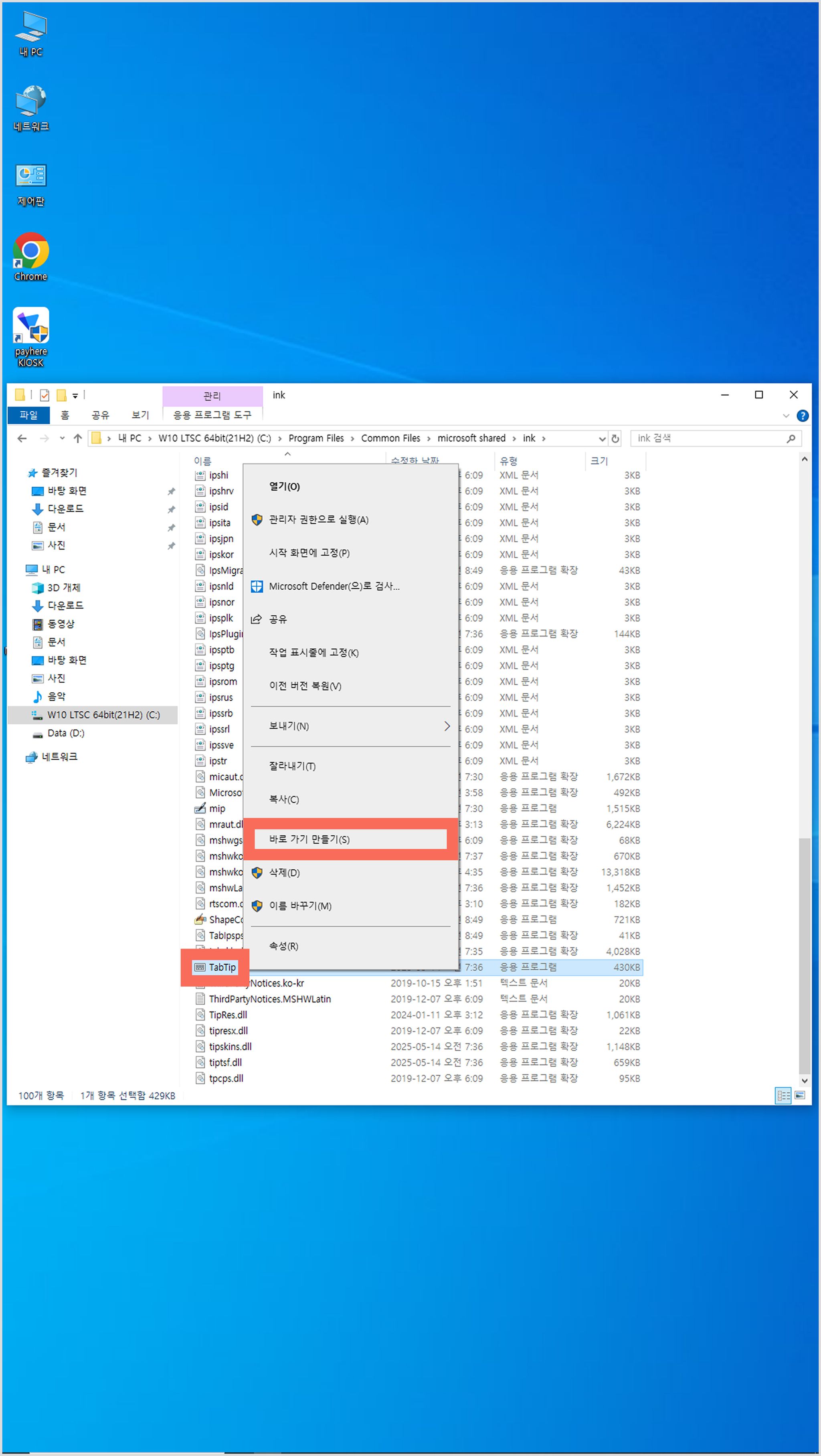Viewport: 821px width, 1456px height.
Task: Open the 네트워크 desktop icon
Action: pyautogui.click(x=31, y=109)
